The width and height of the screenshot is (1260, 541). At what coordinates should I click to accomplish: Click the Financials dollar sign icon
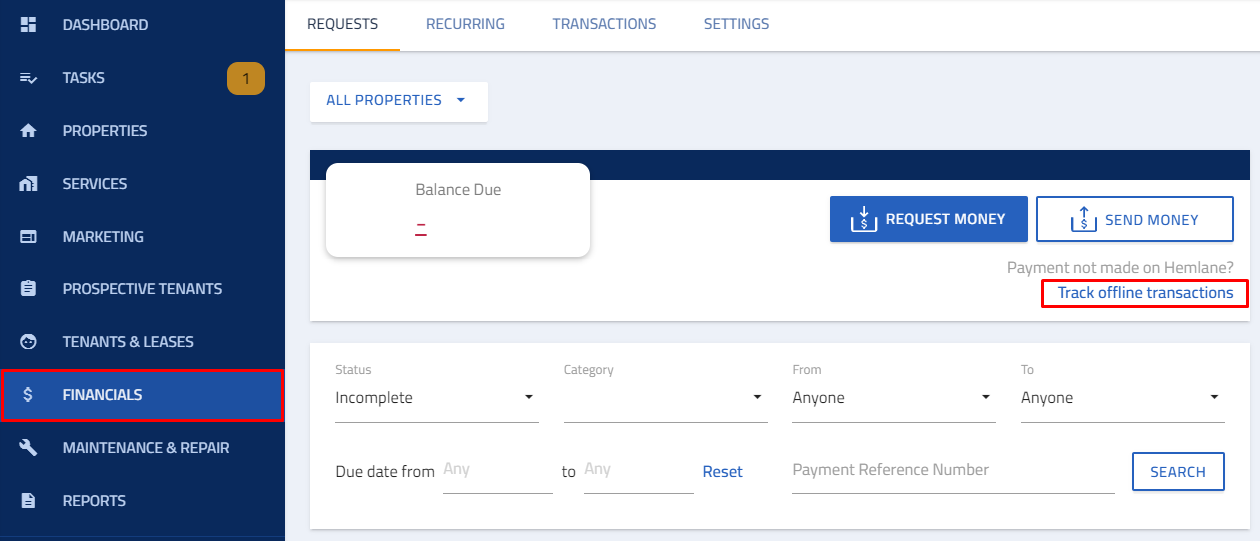(x=28, y=395)
